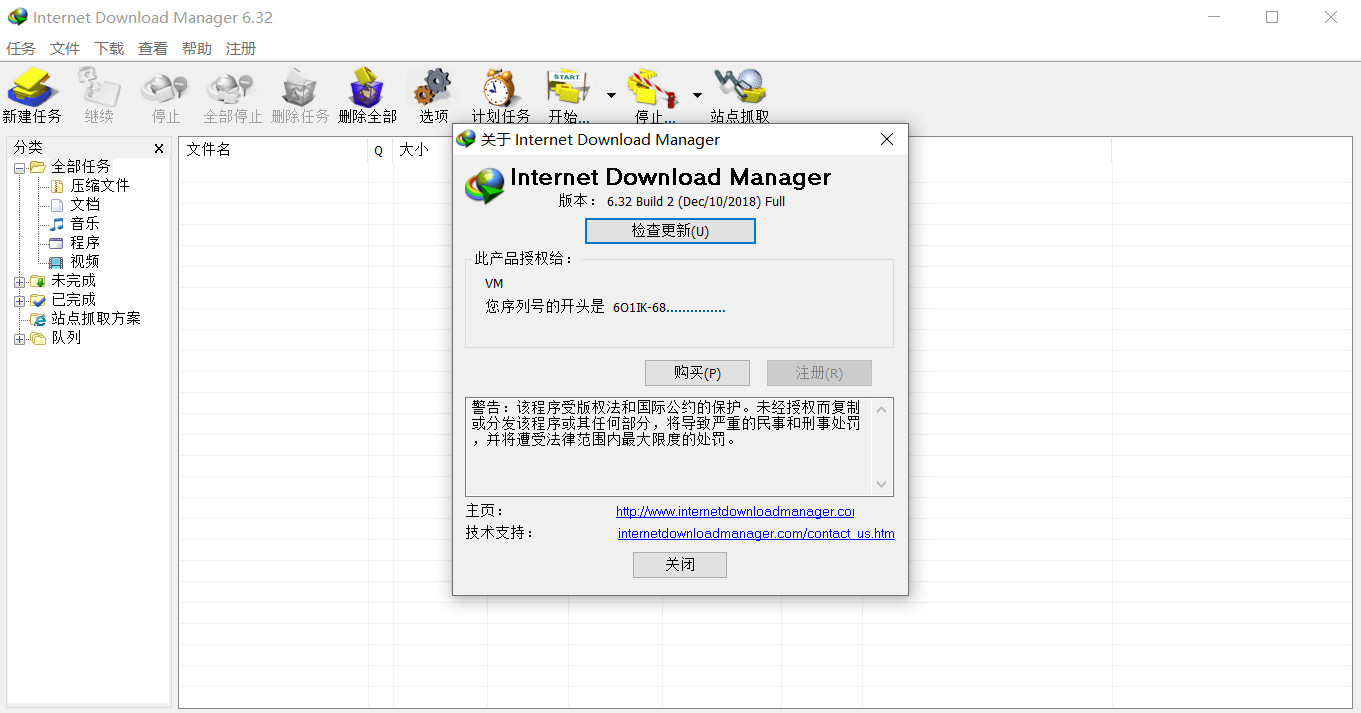This screenshot has height=713, width=1361.
Task: Click the 检查更新(U) button
Action: (x=670, y=231)
